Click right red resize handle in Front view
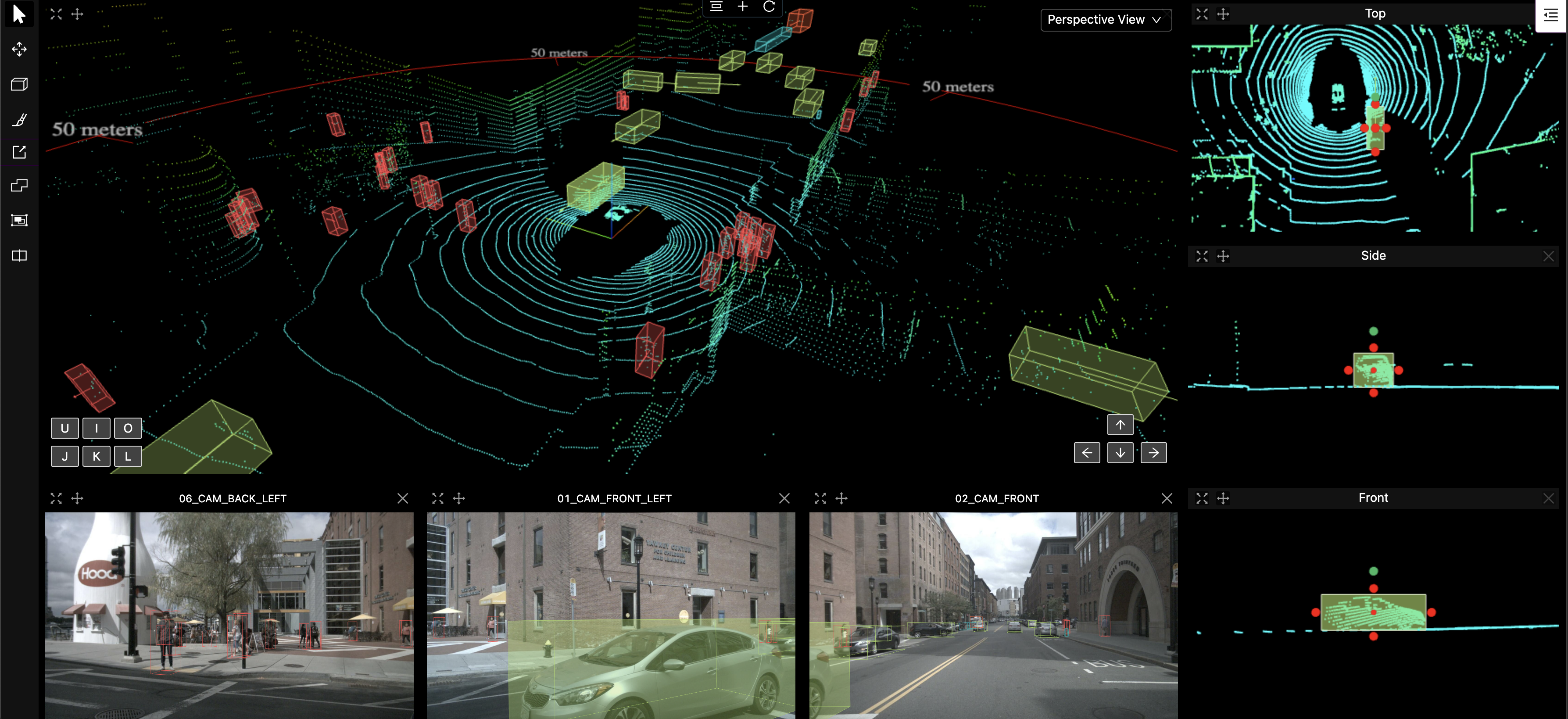The image size is (1568, 719). (1431, 612)
